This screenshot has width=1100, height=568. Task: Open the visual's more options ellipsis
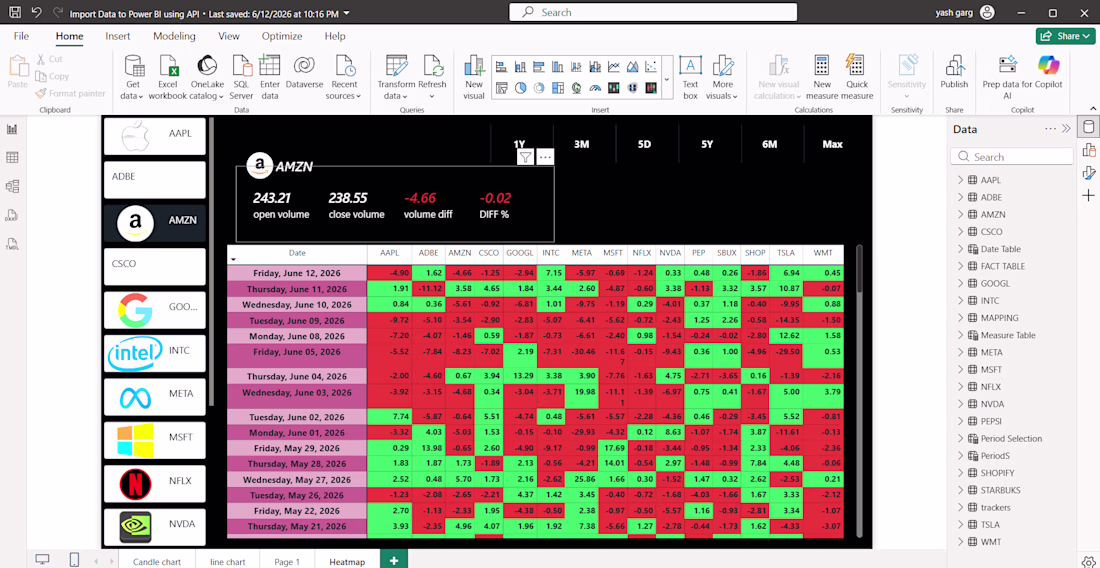pyautogui.click(x=545, y=157)
